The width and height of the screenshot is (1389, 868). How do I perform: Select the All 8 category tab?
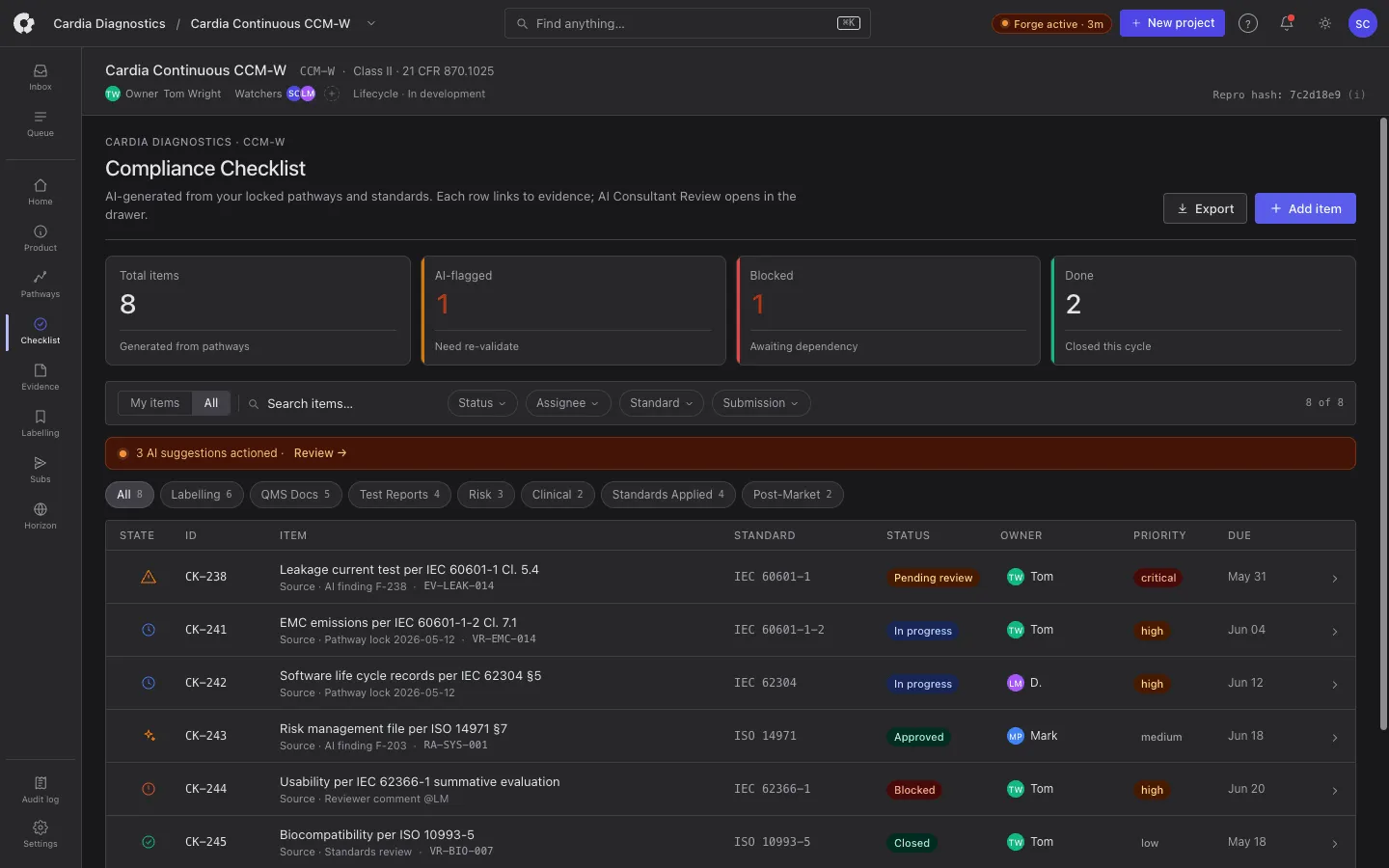[x=129, y=495]
